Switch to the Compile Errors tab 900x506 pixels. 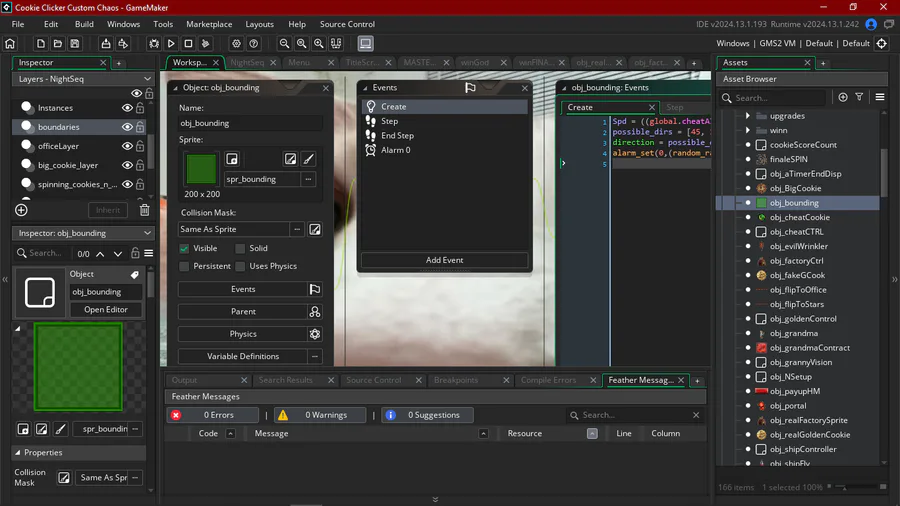coord(548,380)
